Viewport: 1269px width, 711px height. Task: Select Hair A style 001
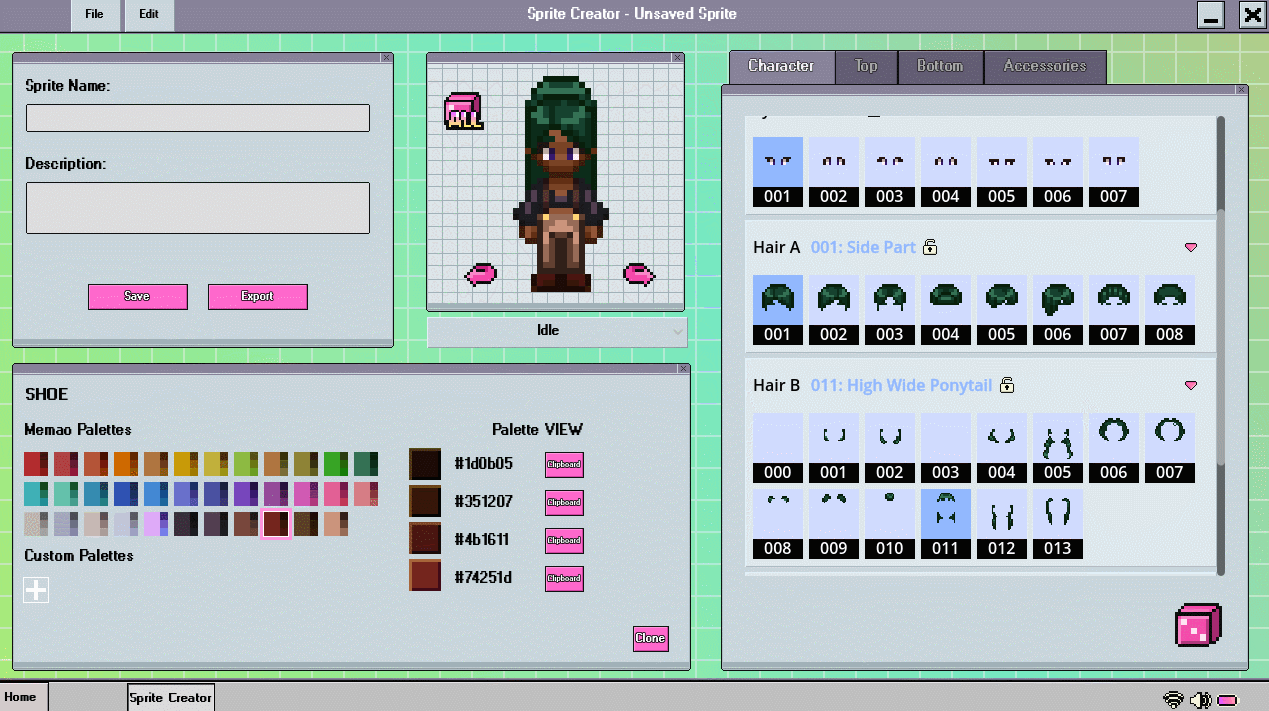pos(778,310)
